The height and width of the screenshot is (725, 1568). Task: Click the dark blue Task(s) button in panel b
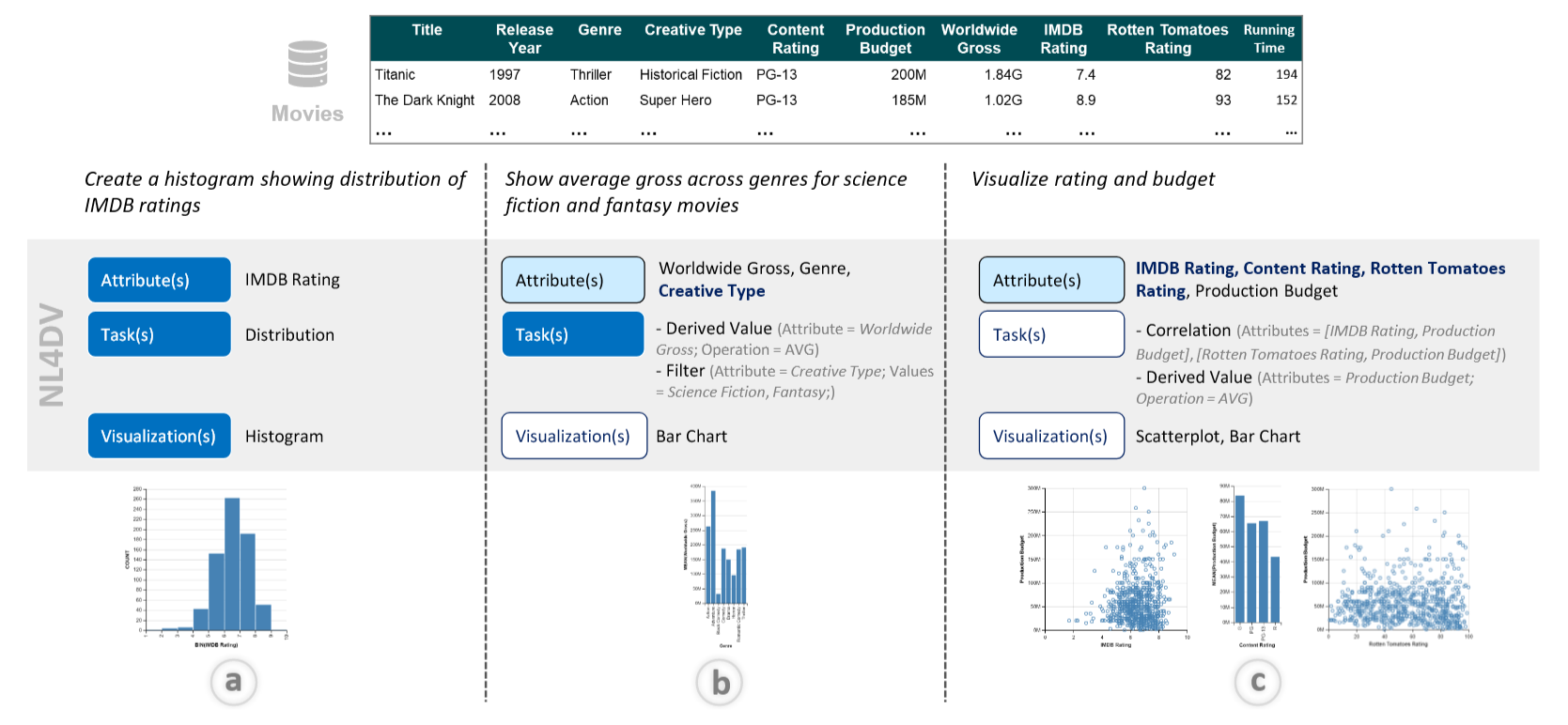(573, 334)
